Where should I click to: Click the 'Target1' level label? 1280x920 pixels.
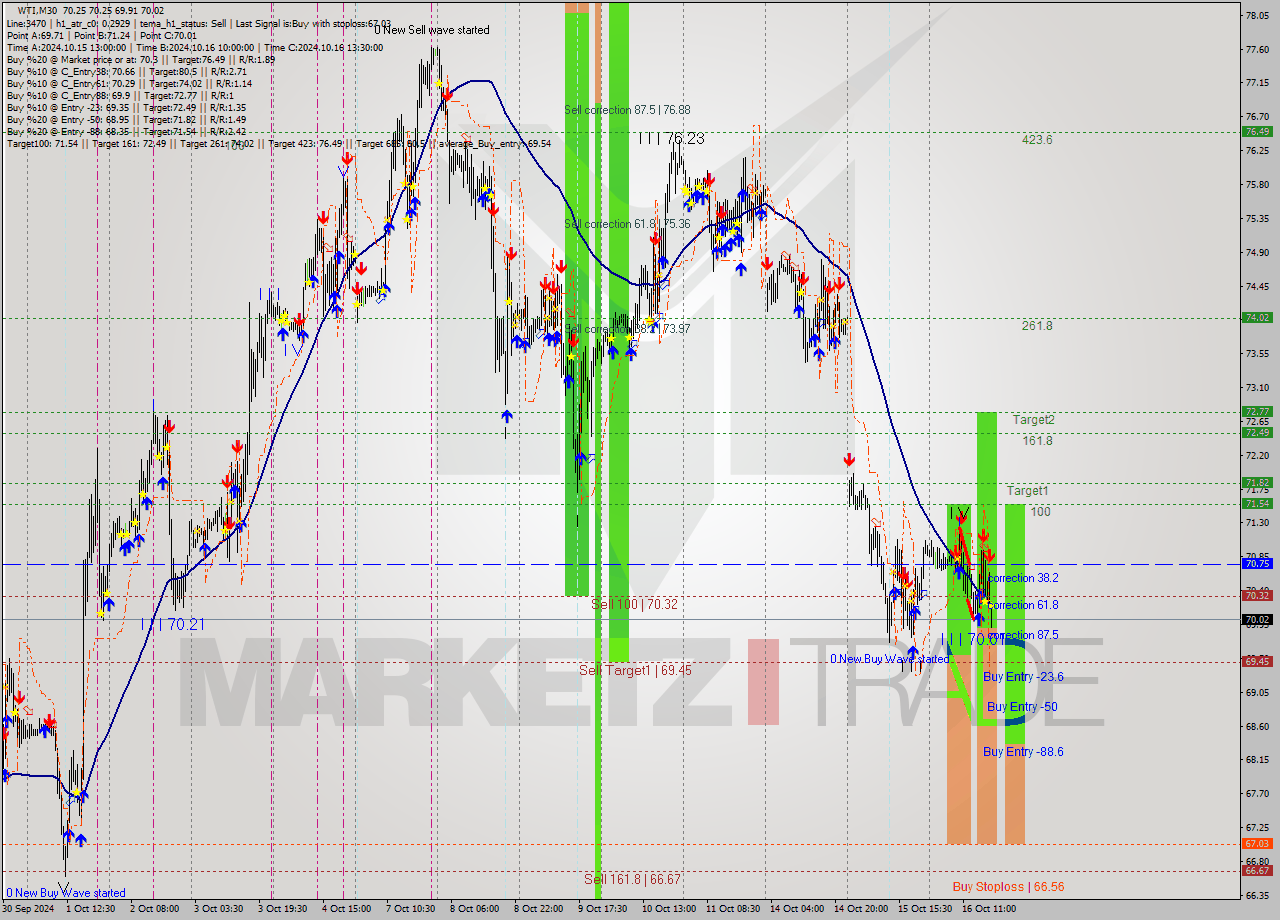(x=1027, y=491)
